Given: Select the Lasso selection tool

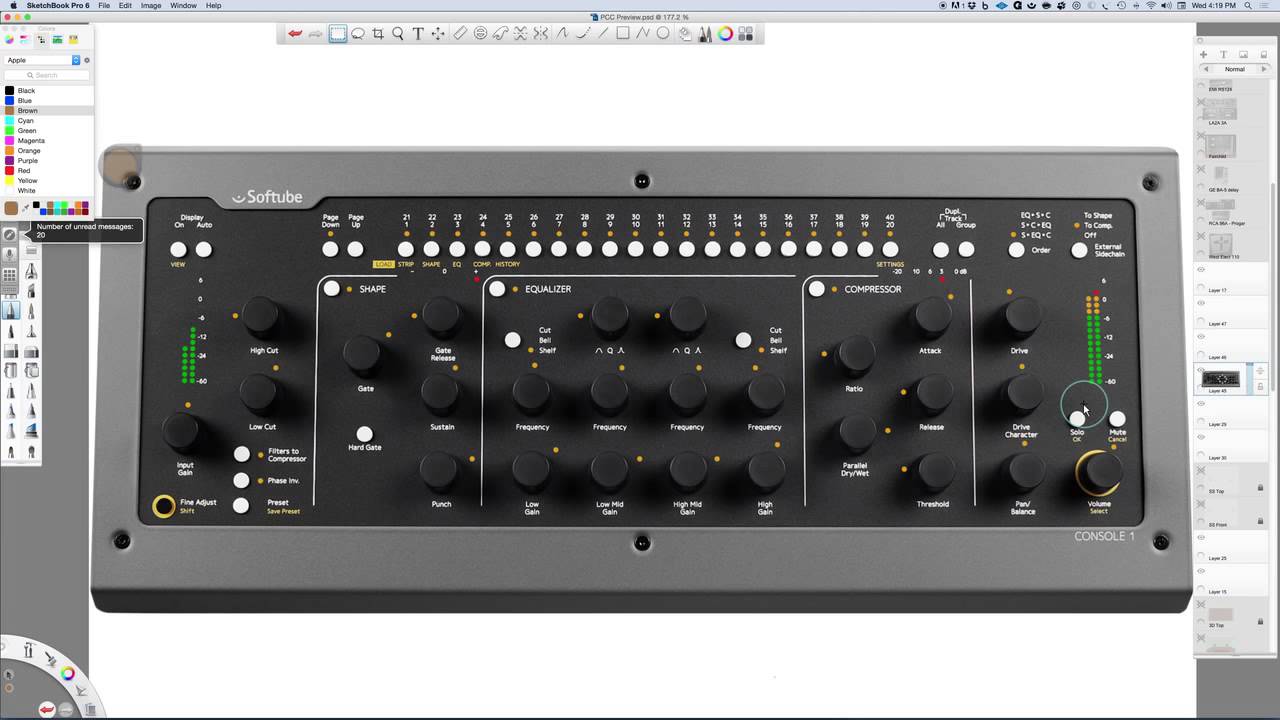Looking at the screenshot, I should [x=358, y=34].
